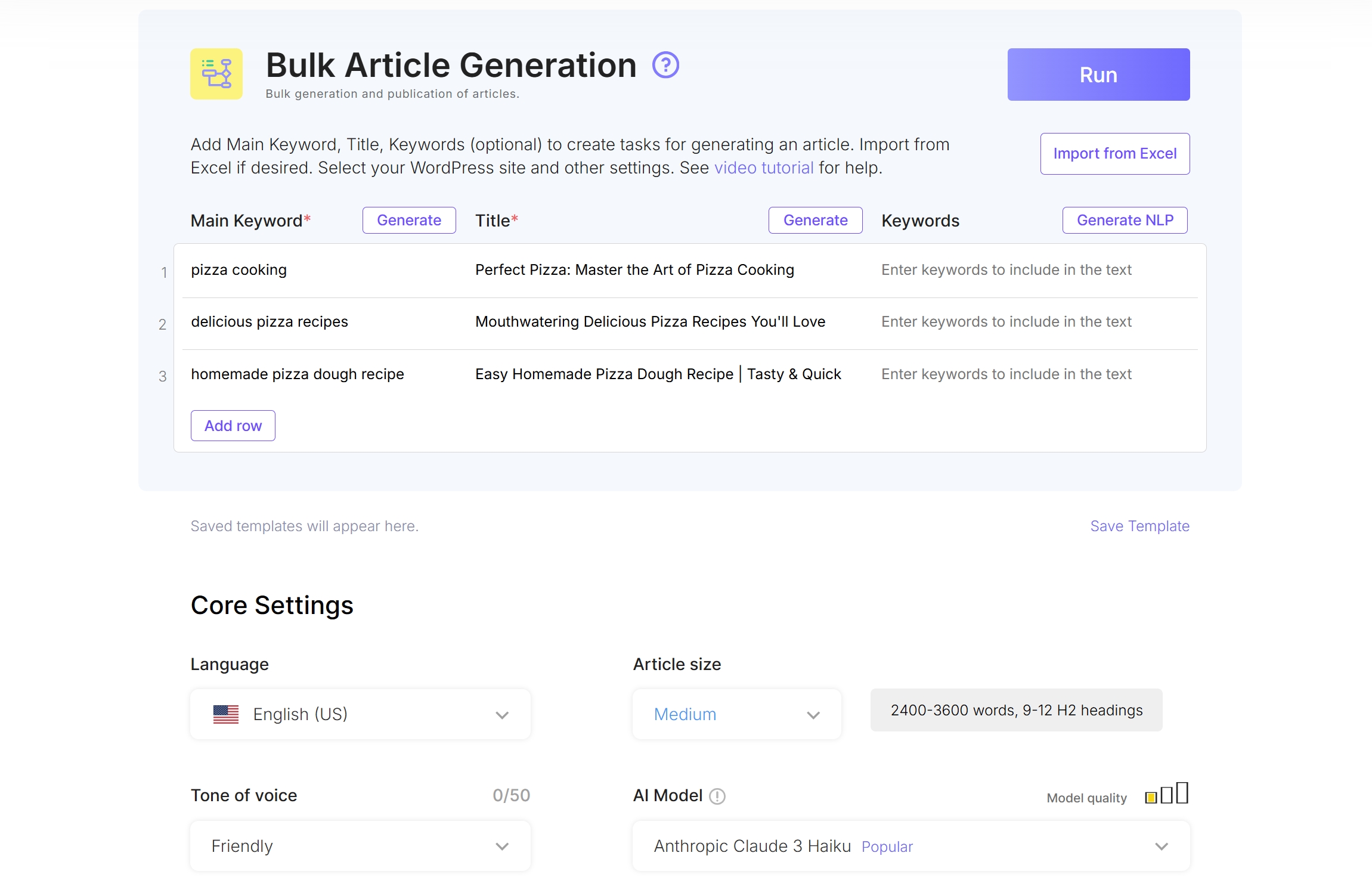Edit the delicious pizza recipes title field
This screenshot has height=893, width=1372.
click(649, 321)
